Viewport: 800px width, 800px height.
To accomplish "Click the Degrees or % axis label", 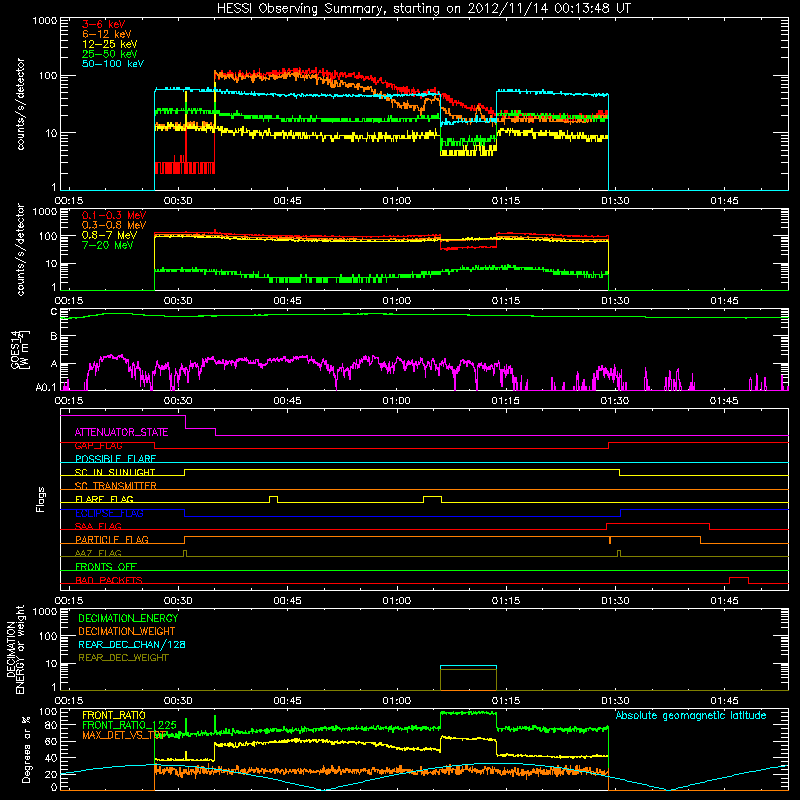I will coord(26,749).
